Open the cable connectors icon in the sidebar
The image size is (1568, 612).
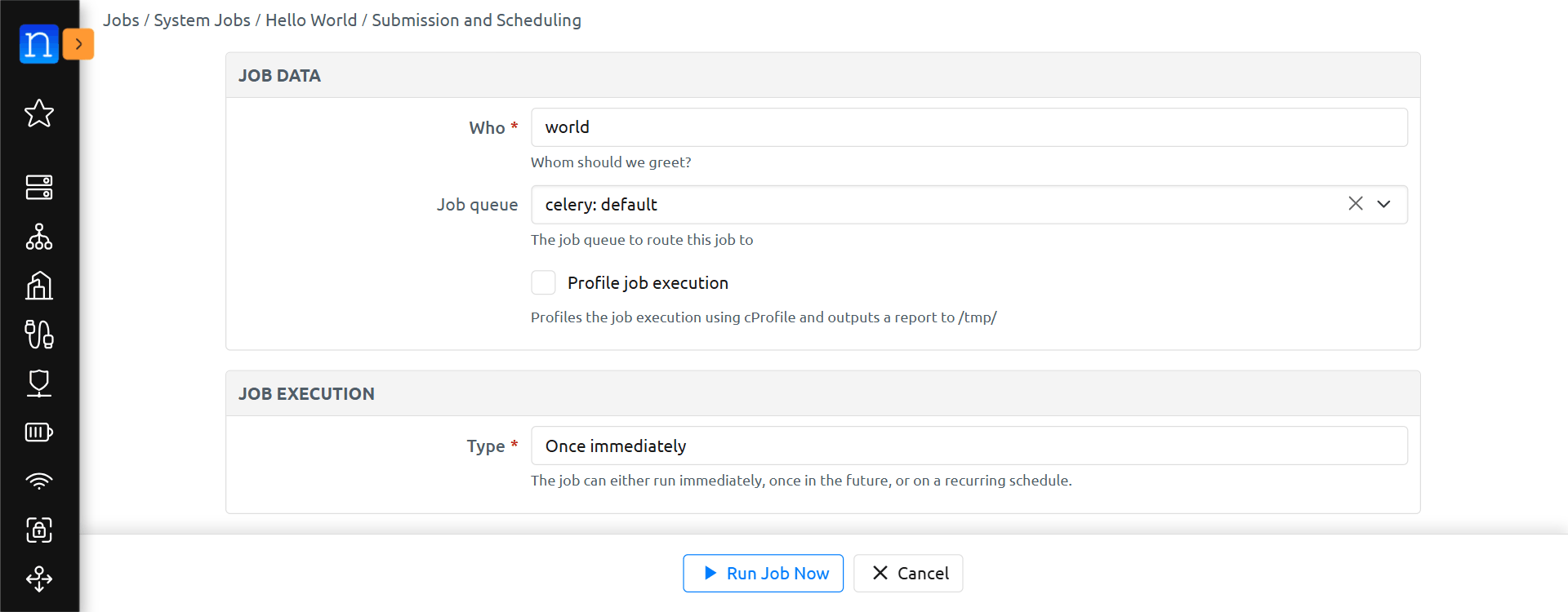[38, 335]
